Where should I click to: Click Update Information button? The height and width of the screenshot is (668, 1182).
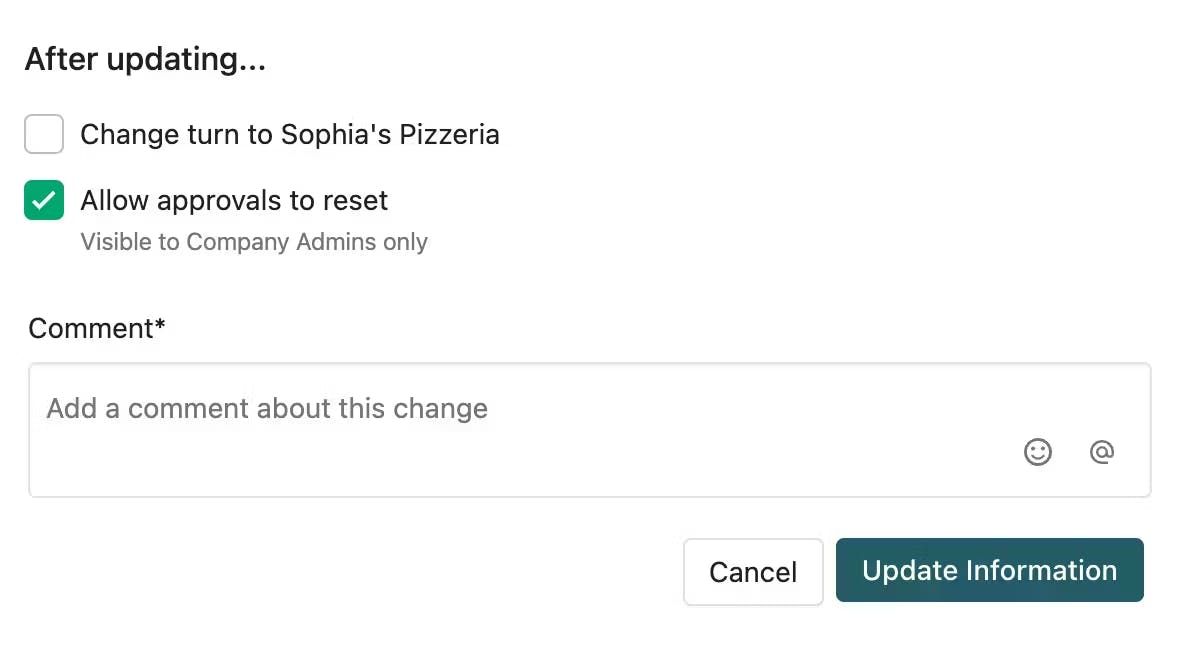point(989,570)
